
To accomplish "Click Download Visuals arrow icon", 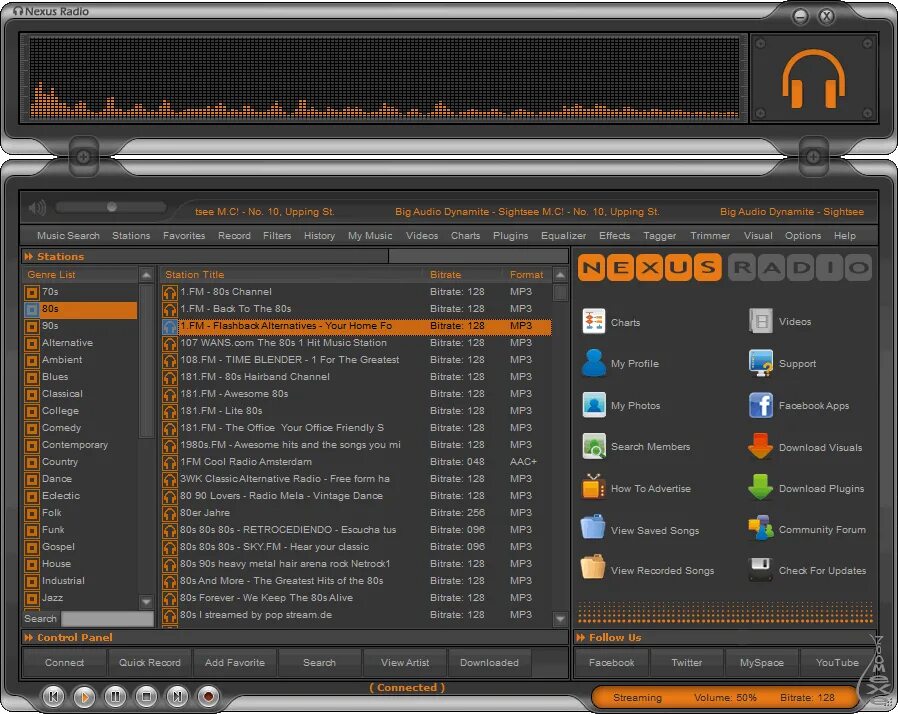I will (760, 446).
